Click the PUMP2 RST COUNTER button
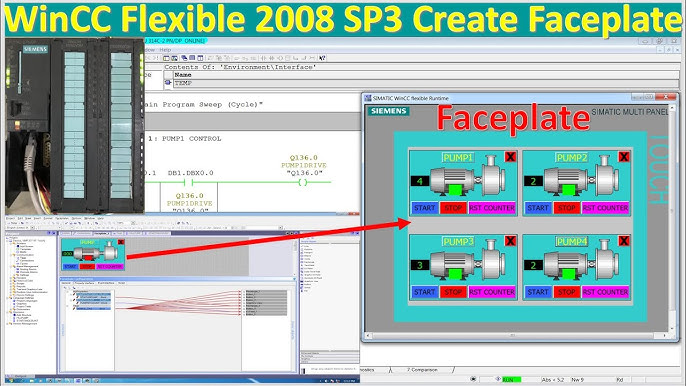686x386 pixels. click(605, 208)
